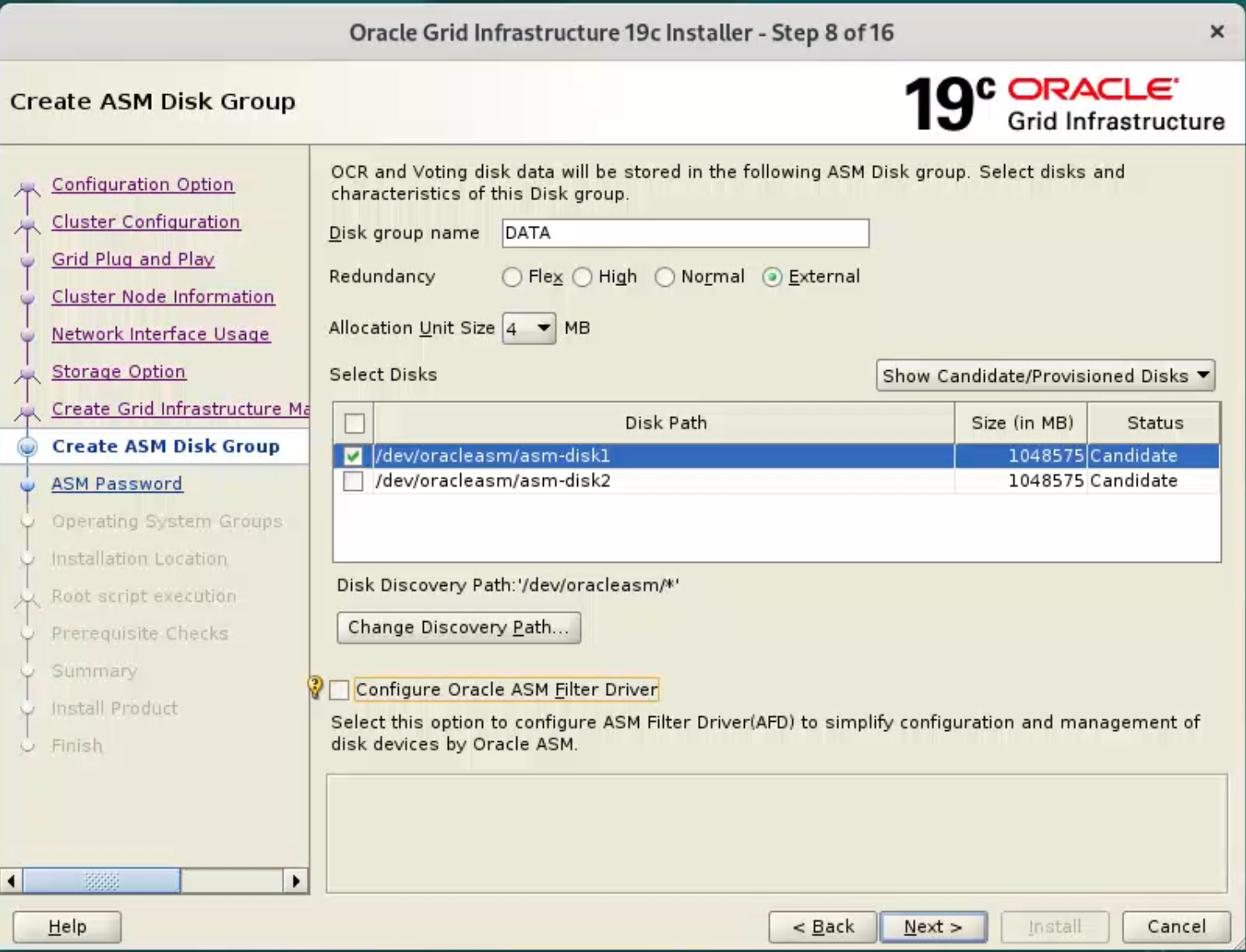Open Grid Plug and Play step

133,259
